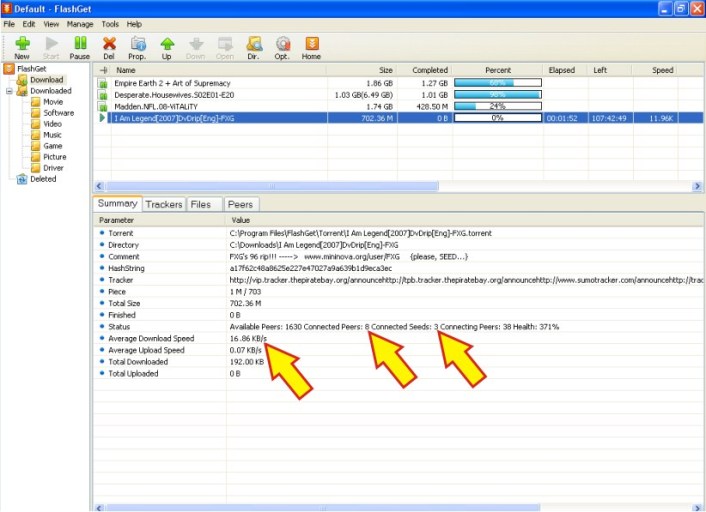
Task: Click left arrow of download list scrollbar
Action: [x=100, y=186]
